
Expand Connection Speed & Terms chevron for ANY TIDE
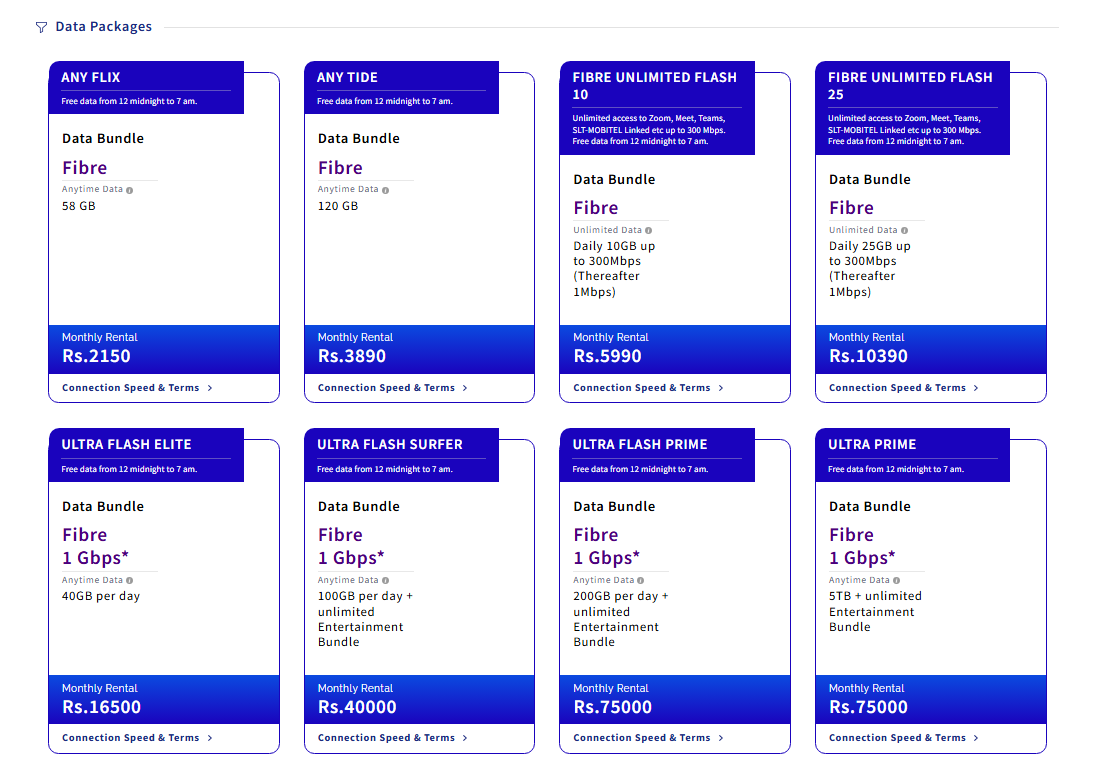(465, 388)
